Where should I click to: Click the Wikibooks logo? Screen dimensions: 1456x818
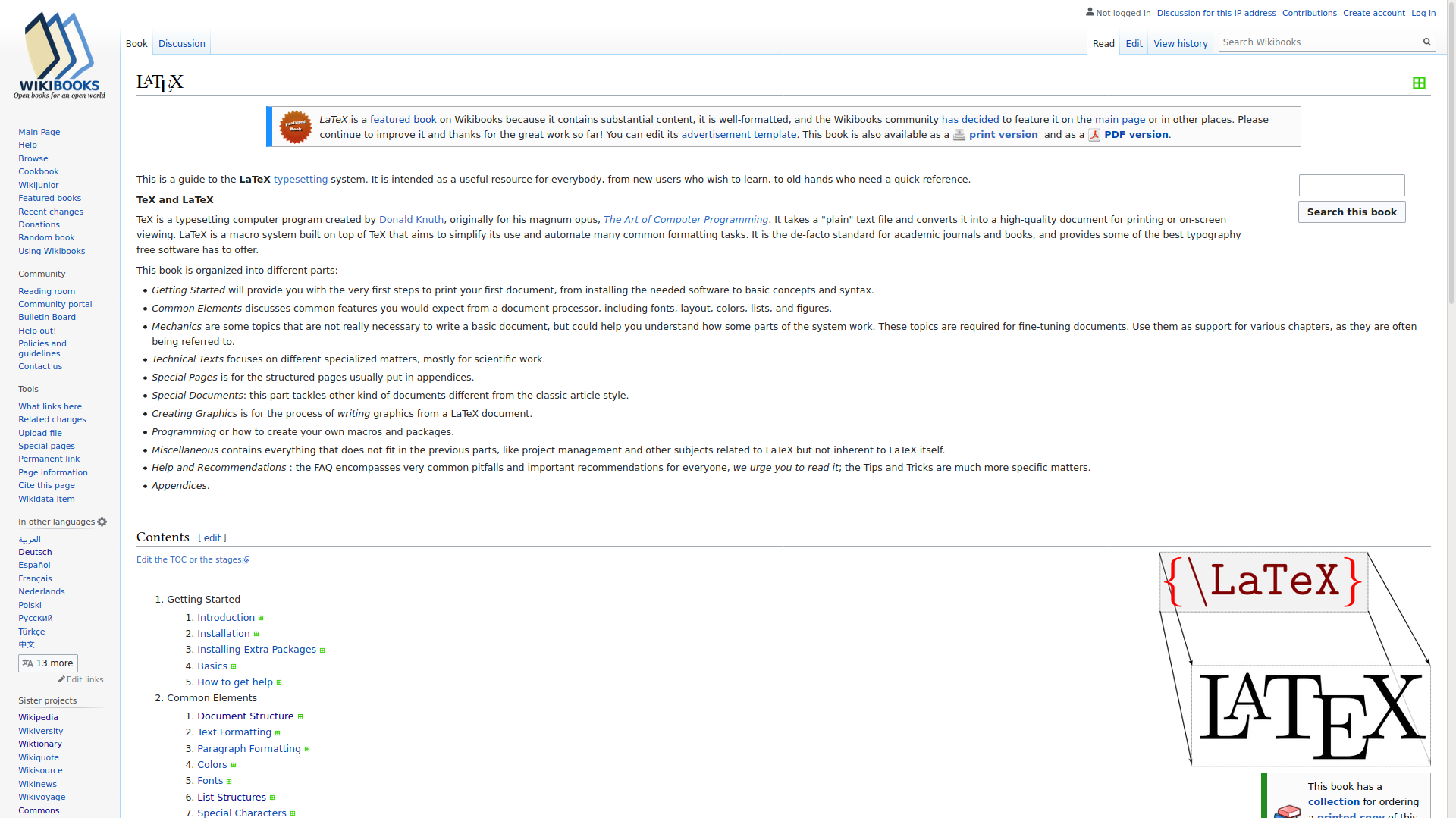(x=59, y=56)
